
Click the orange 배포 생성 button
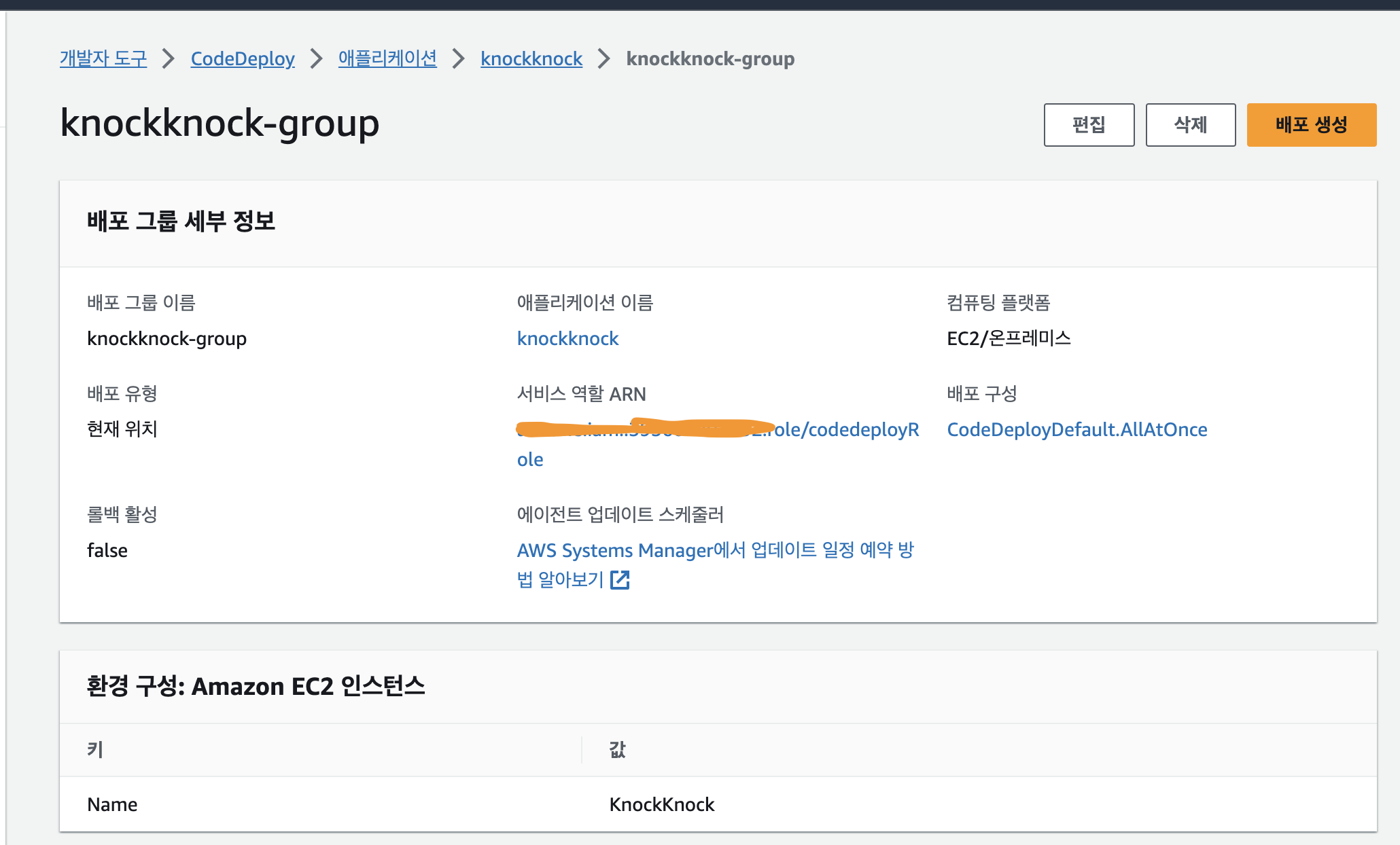(x=1311, y=125)
